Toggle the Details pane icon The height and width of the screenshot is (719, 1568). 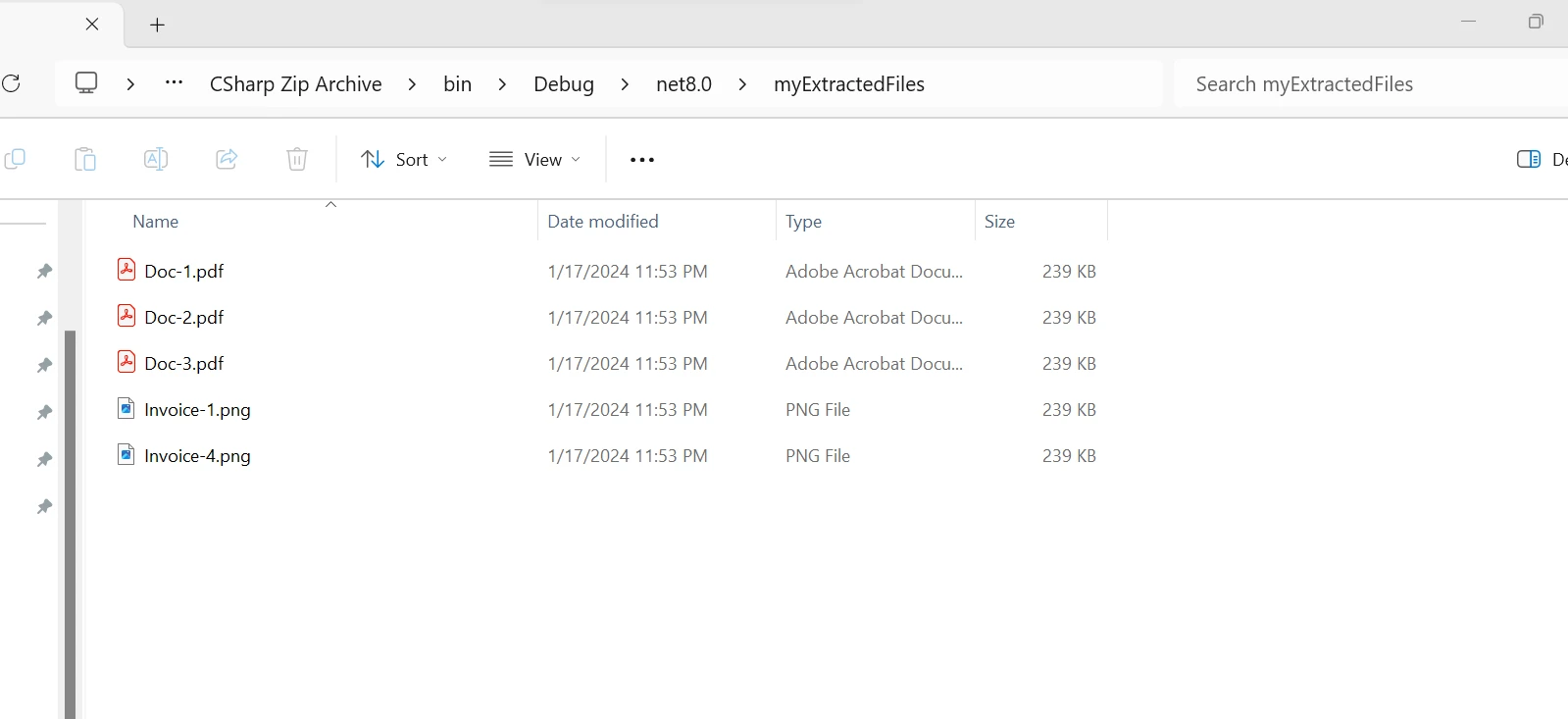click(x=1528, y=159)
